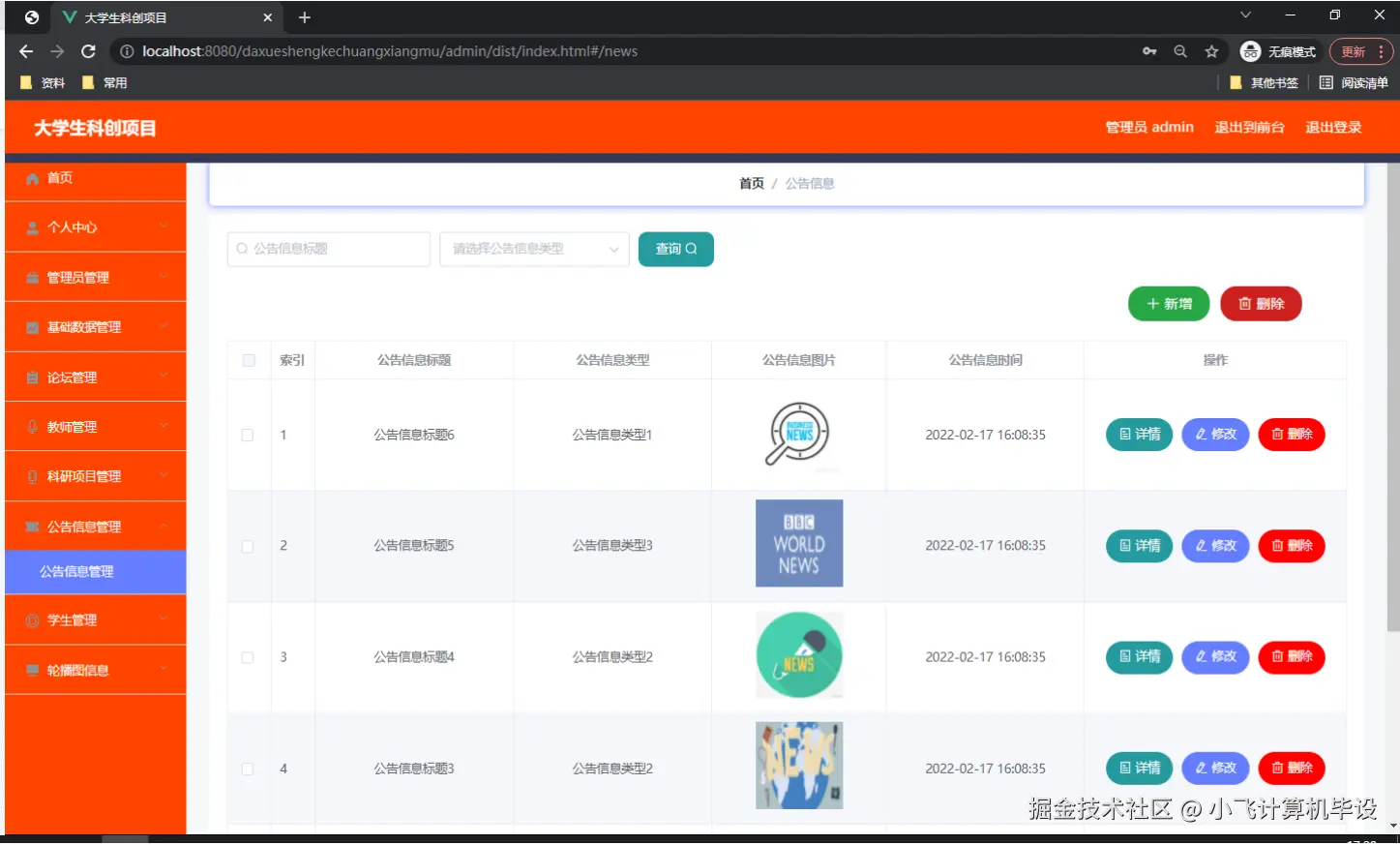Open the 其他书签 bookmarks folder
Viewport: 1400px width, 845px height.
[x=1264, y=82]
